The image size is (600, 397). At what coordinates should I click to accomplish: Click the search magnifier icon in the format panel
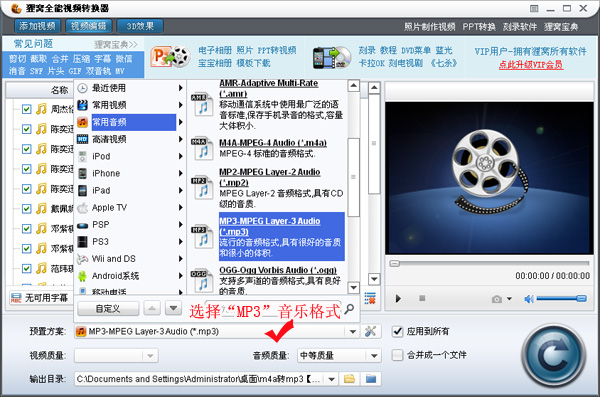(x=349, y=309)
